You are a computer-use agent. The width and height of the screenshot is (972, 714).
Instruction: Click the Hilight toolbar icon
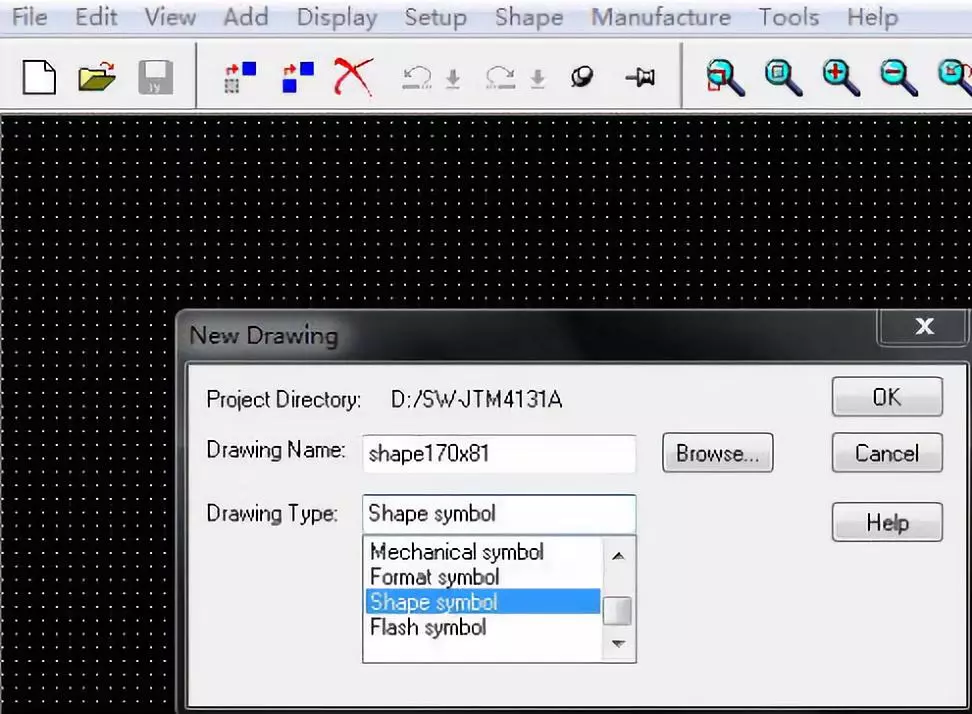click(581, 77)
